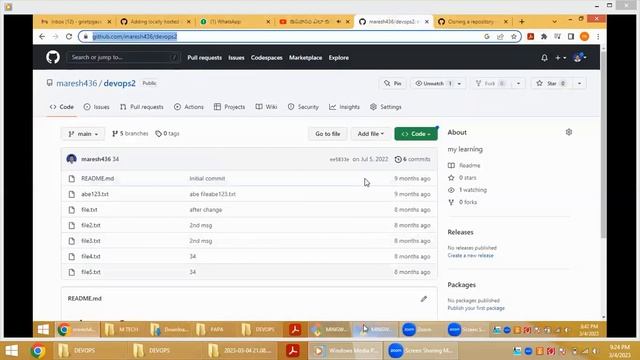Expand the Star lists dropdown arrow

tap(579, 83)
